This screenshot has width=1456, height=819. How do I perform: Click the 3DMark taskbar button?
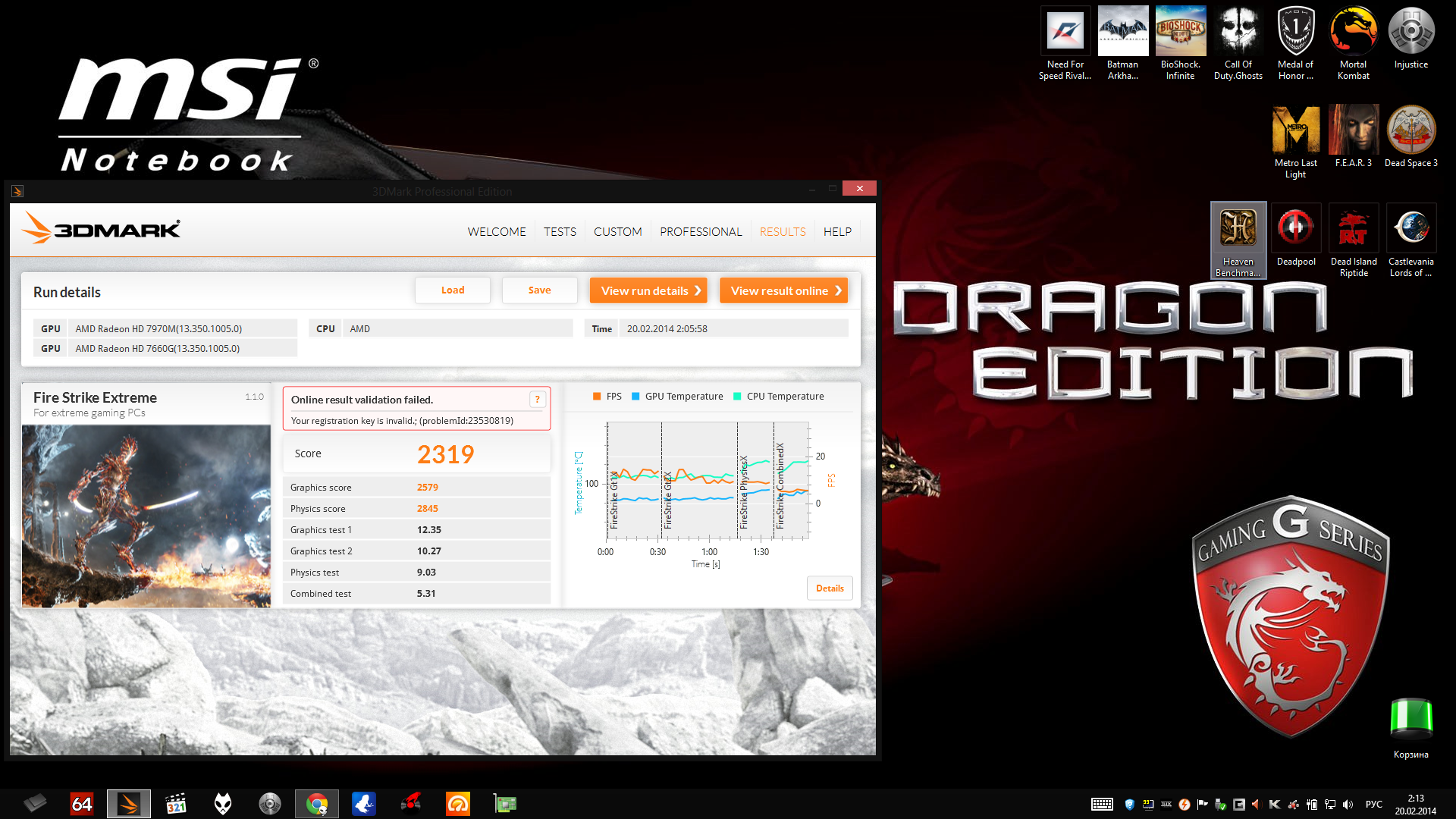point(129,804)
